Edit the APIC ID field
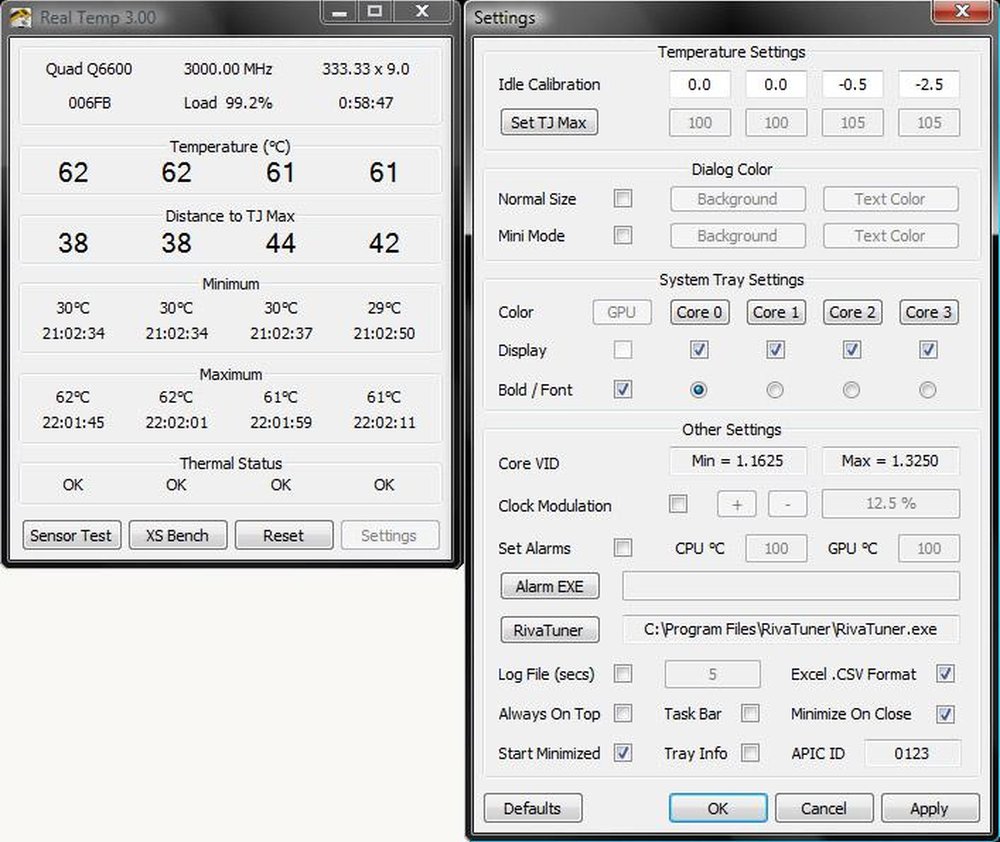This screenshot has height=842, width=1000. [912, 753]
